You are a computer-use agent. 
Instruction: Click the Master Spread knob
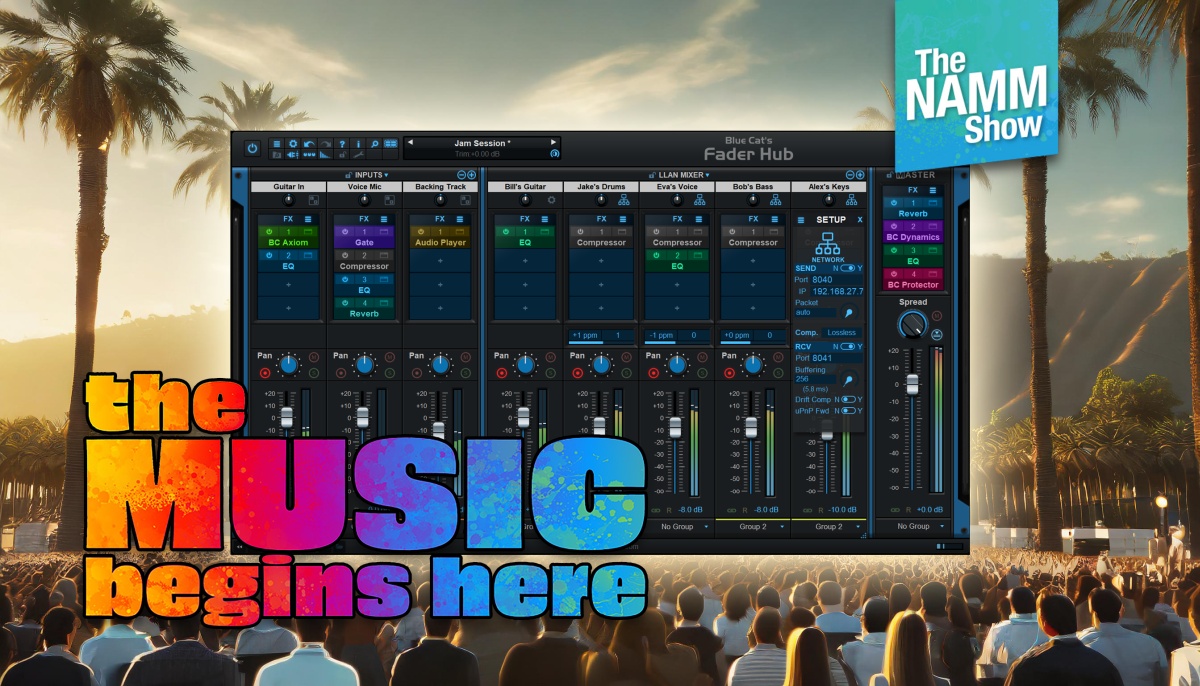pyautogui.click(x=913, y=324)
